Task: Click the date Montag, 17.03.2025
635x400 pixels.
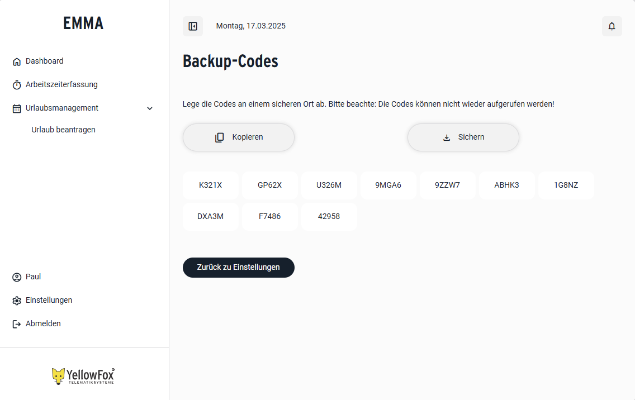Action: coord(251,26)
